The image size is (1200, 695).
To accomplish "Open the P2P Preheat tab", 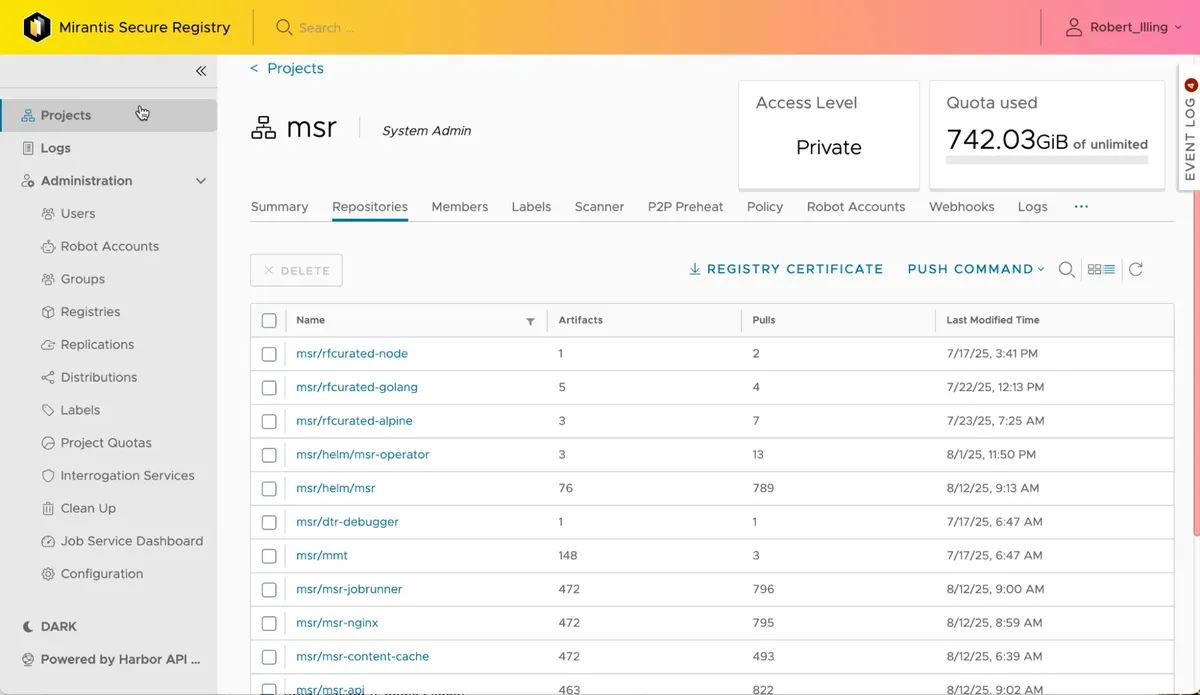I will click(685, 207).
